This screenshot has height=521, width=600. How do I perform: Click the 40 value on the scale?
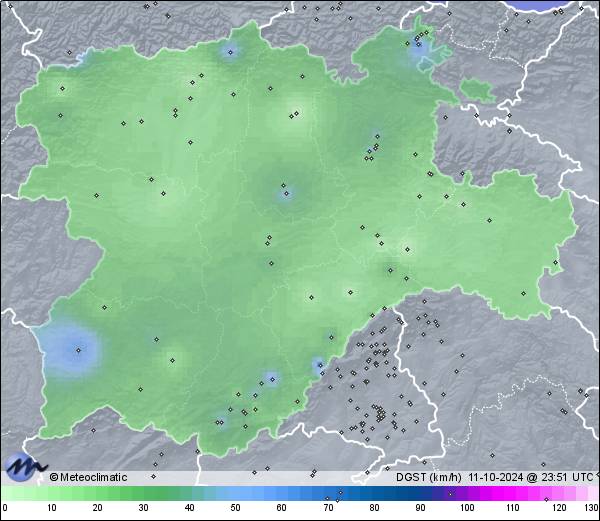(x=189, y=508)
